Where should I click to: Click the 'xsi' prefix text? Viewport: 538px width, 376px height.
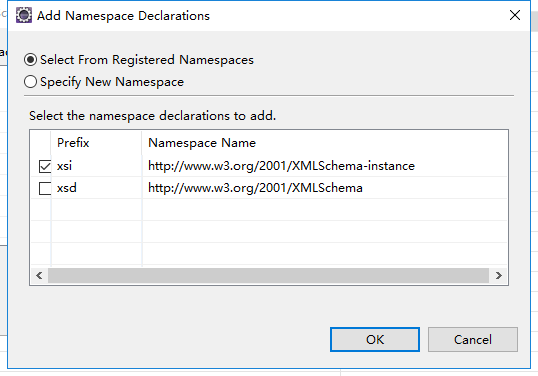64,166
